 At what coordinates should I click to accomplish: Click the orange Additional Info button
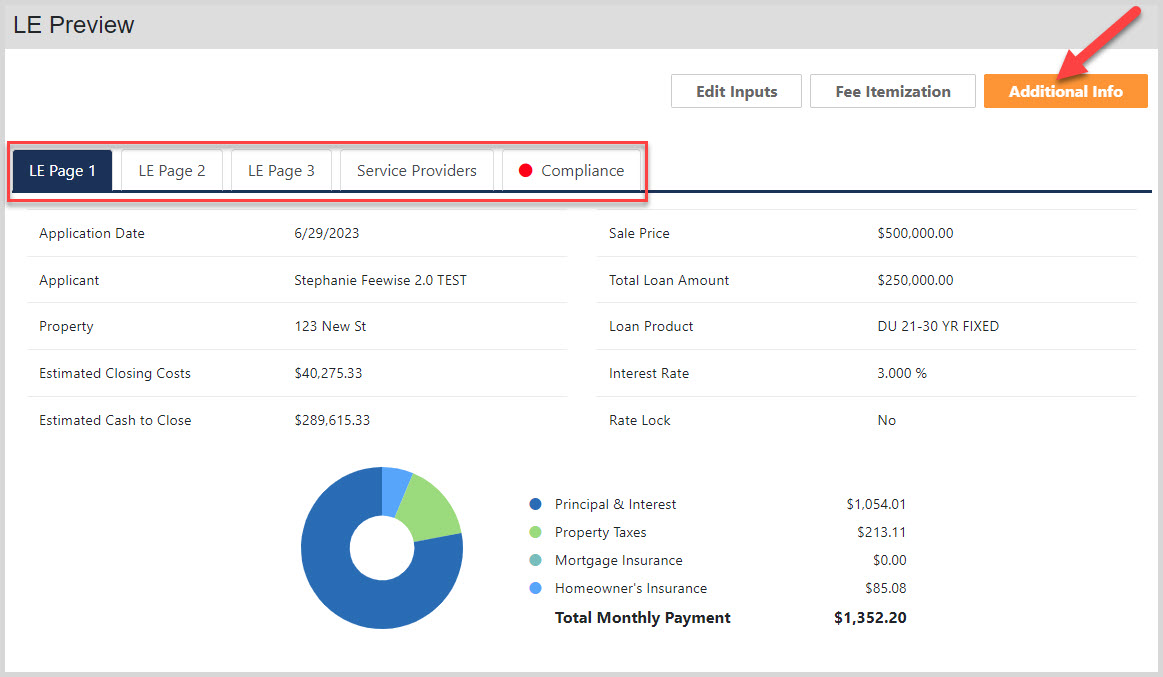coord(1065,91)
